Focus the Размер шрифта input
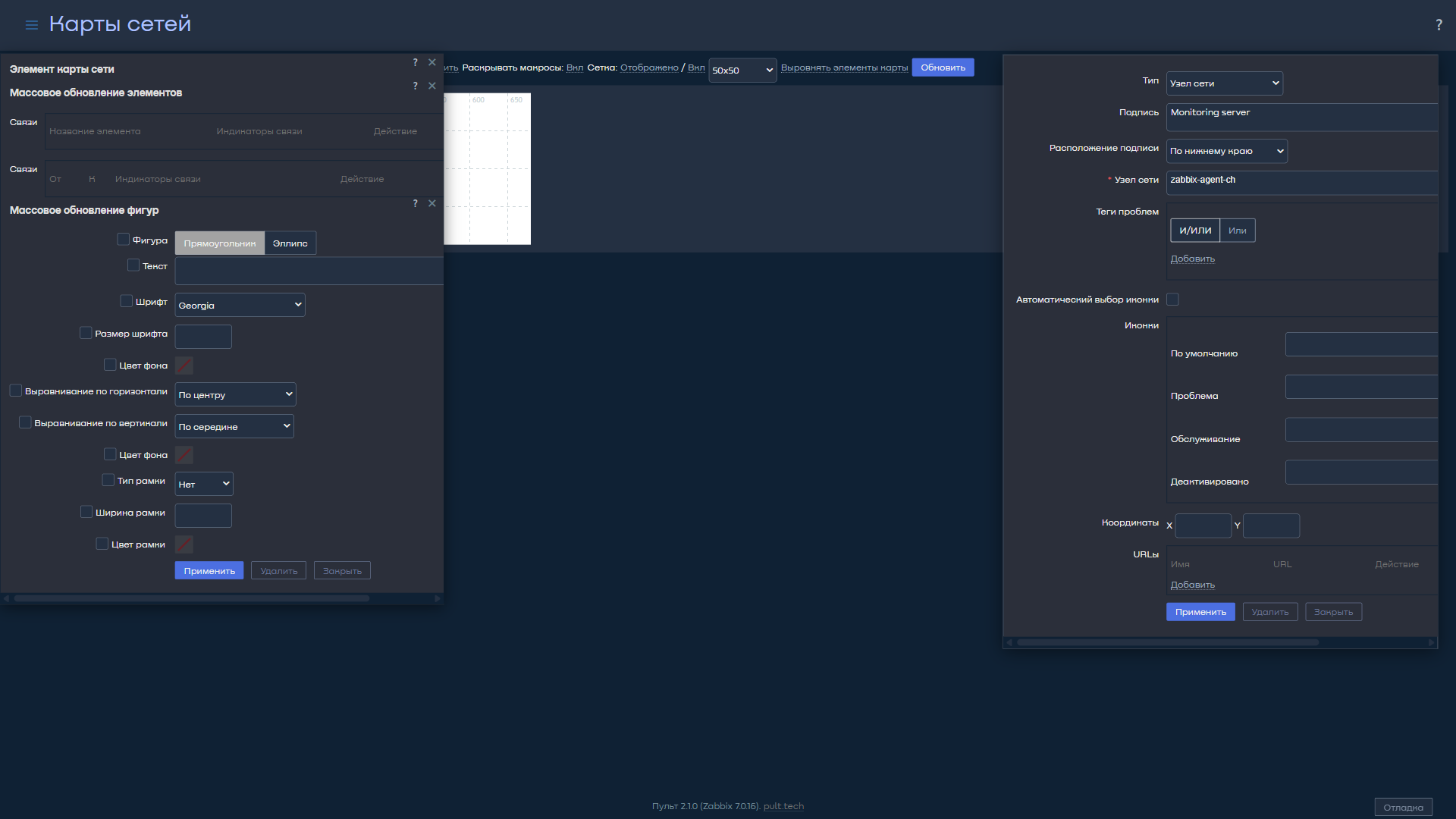The width and height of the screenshot is (1456, 819). pos(203,337)
